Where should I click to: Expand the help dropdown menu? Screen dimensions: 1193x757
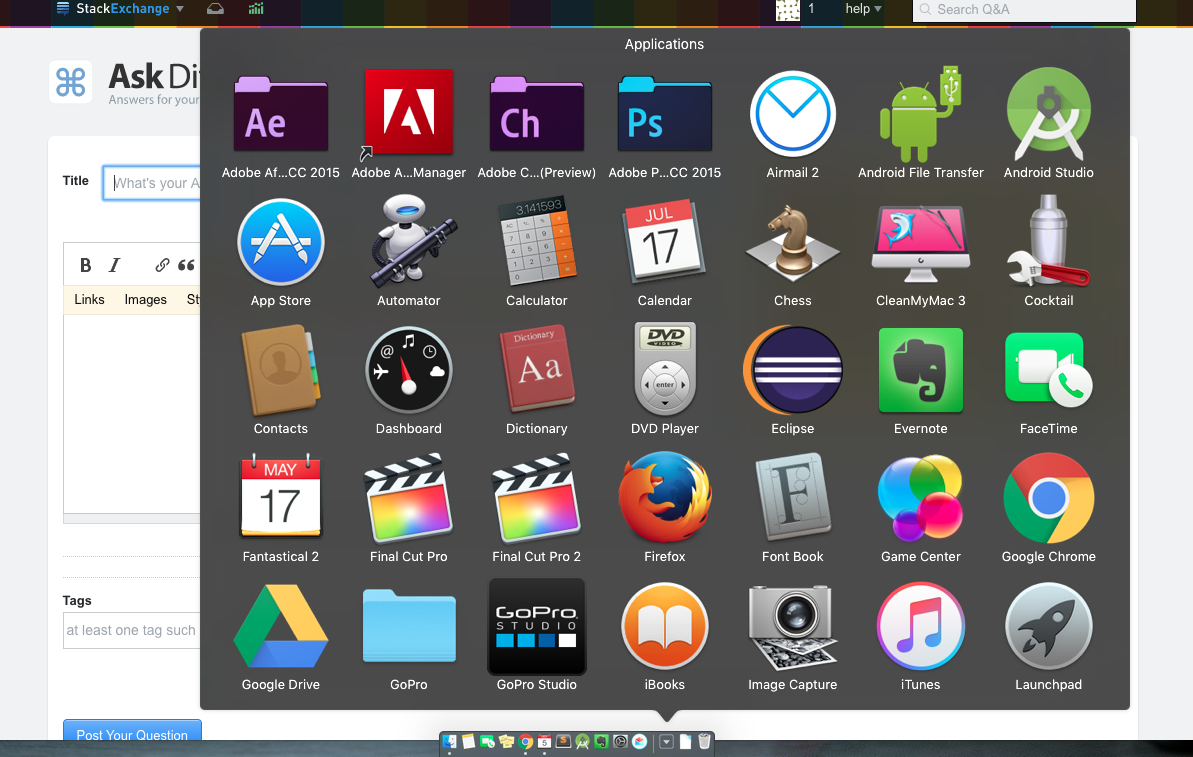pos(862,10)
